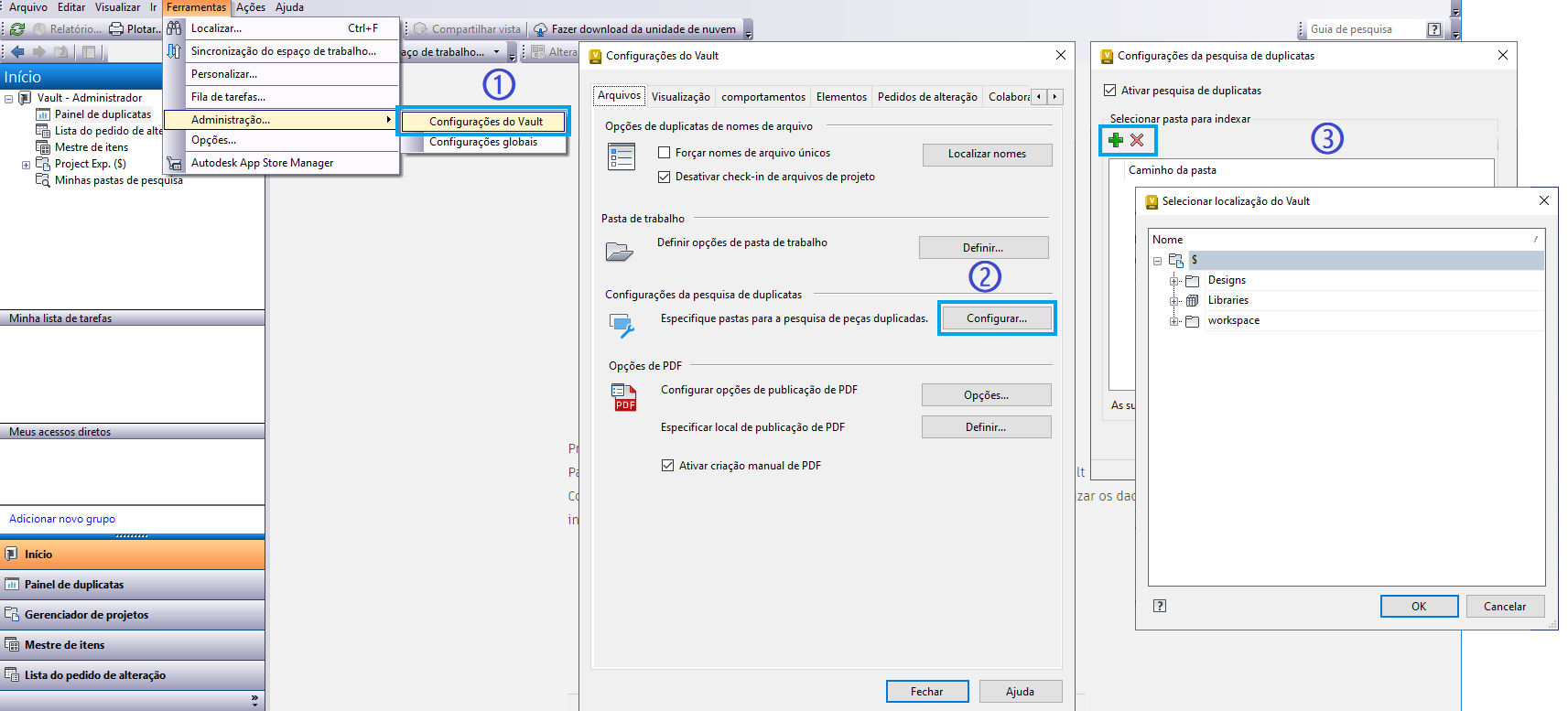
Task: Click the go-up-one-folder toolbar icon
Action: (61, 52)
